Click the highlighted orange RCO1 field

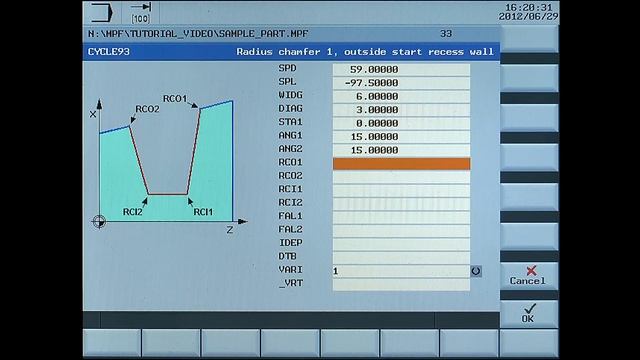(x=401, y=164)
